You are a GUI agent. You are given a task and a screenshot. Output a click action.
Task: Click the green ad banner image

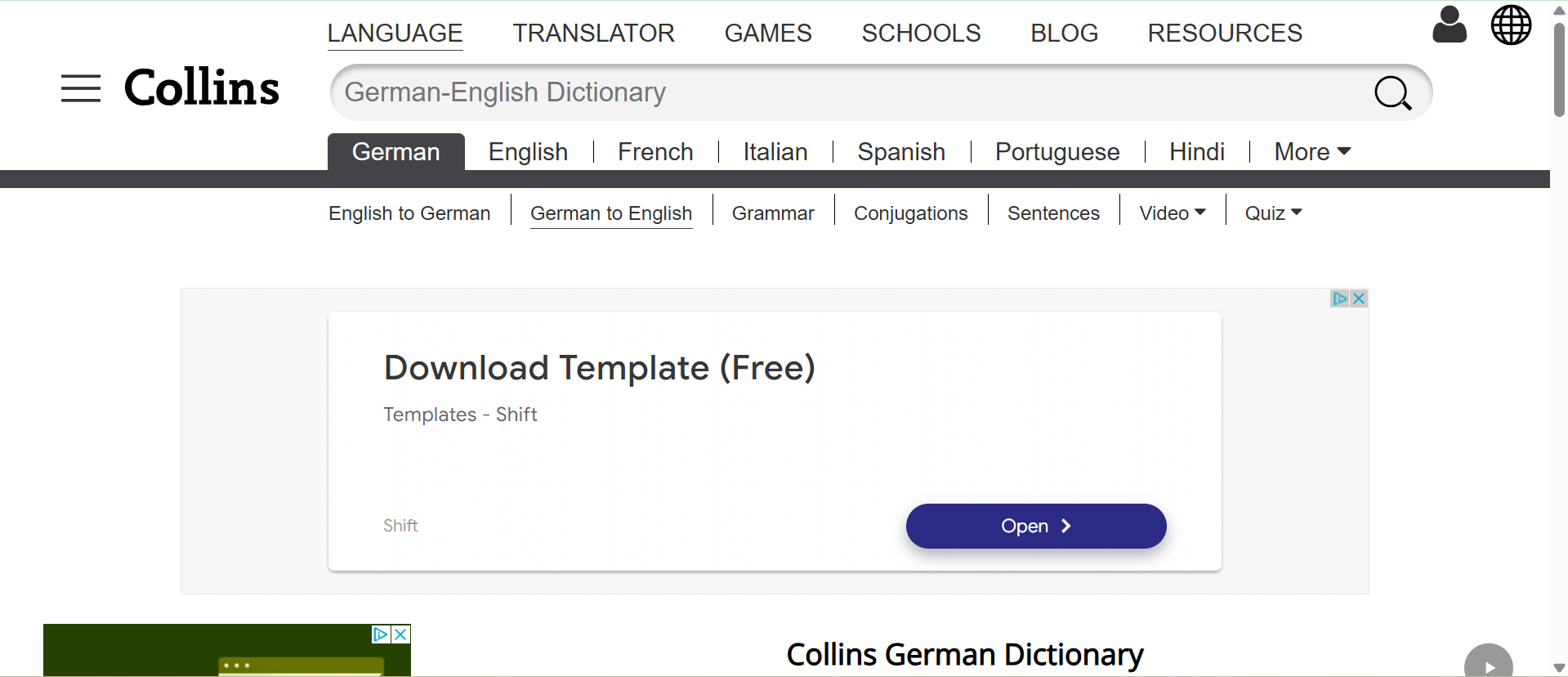pyautogui.click(x=227, y=651)
